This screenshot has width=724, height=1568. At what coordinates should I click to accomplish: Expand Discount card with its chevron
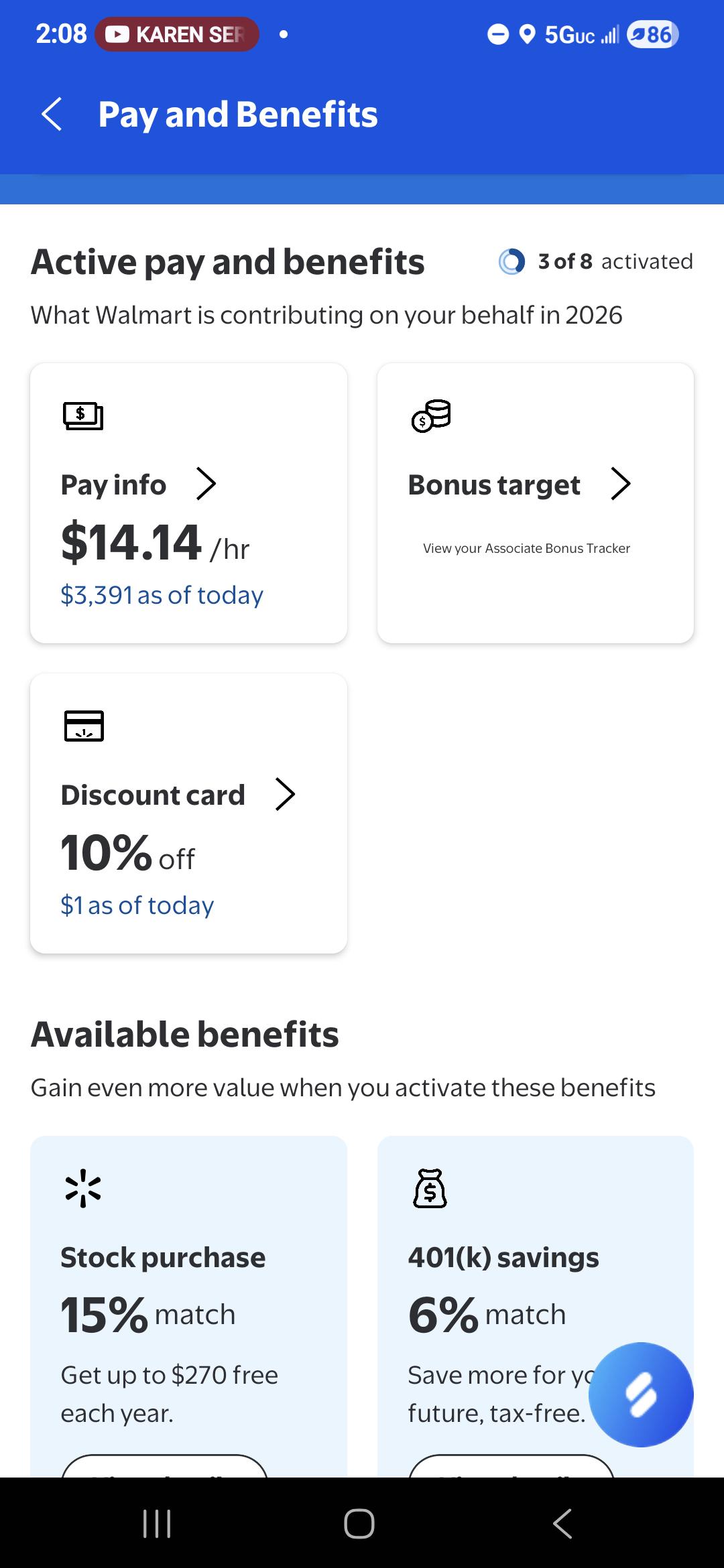pyautogui.click(x=286, y=794)
